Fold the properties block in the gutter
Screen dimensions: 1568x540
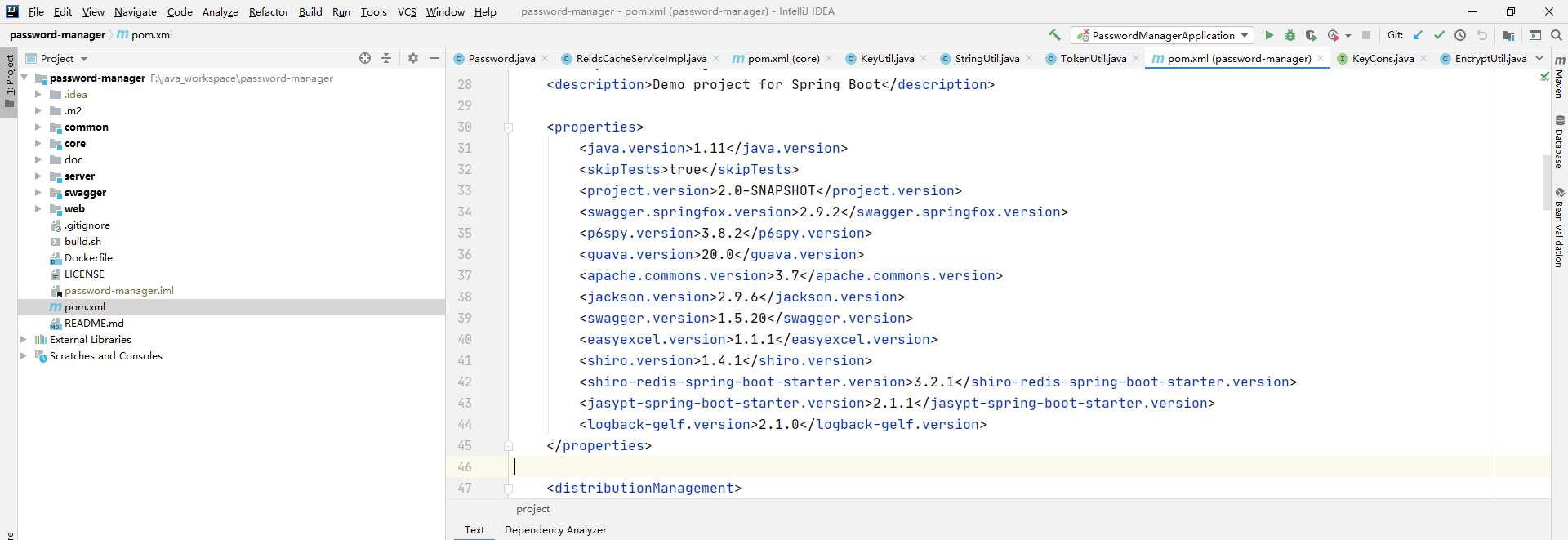pyautogui.click(x=508, y=127)
